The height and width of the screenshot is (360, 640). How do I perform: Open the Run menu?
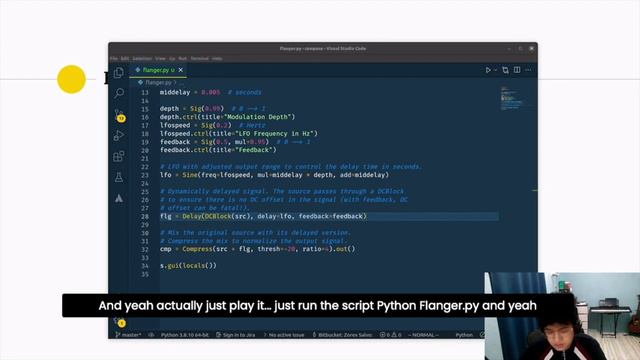coord(182,58)
